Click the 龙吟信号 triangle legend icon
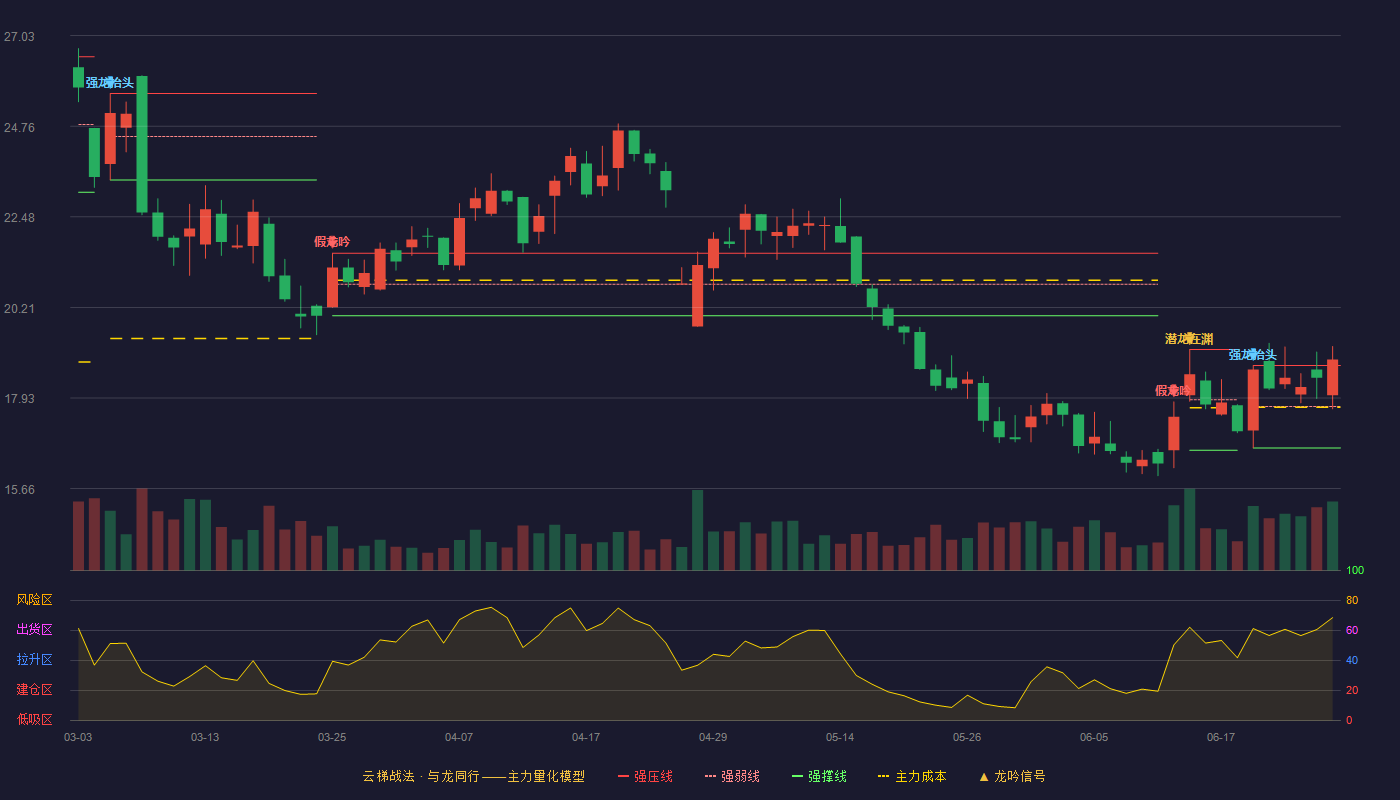 click(x=984, y=776)
